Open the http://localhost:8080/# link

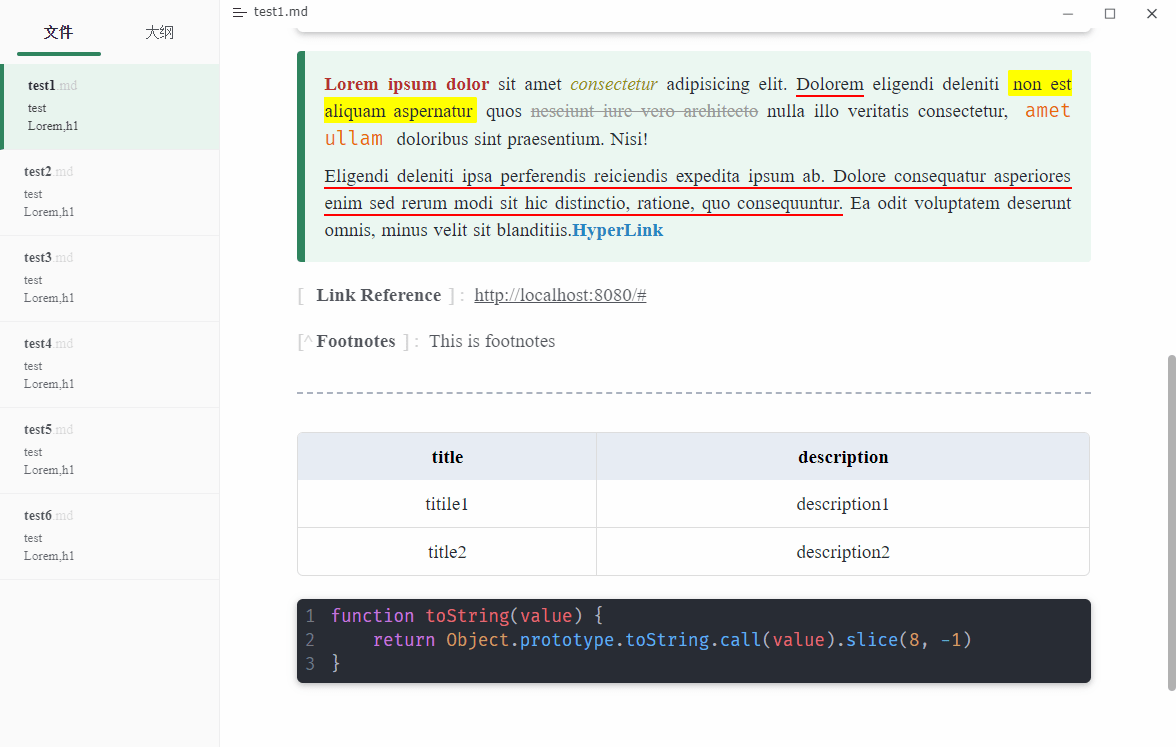[x=560, y=296]
